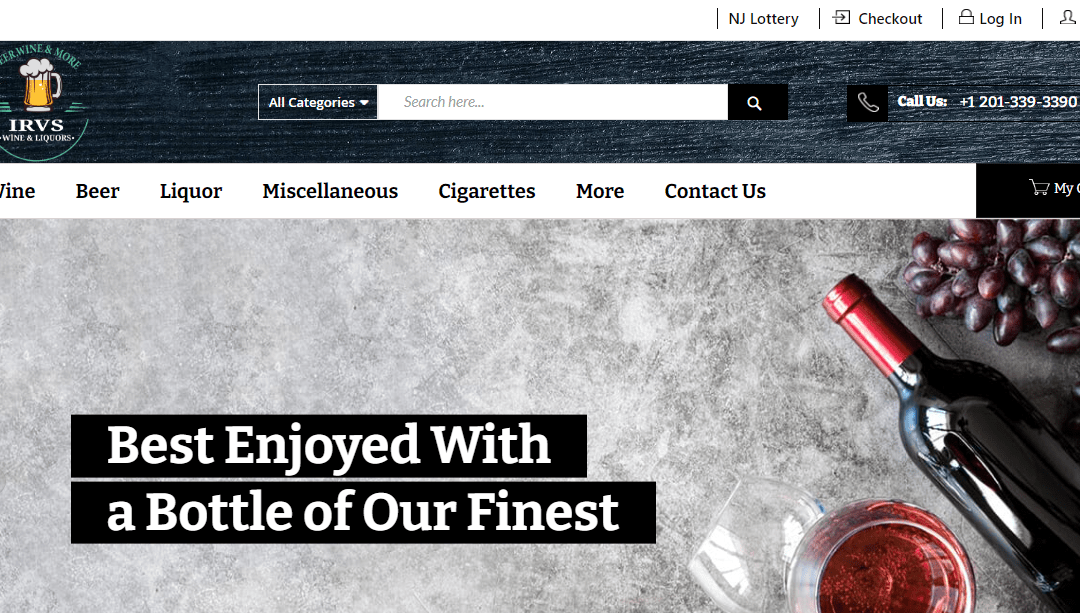The image size is (1080, 613).
Task: Click the All Categories dropdown arrow
Action: click(x=364, y=103)
